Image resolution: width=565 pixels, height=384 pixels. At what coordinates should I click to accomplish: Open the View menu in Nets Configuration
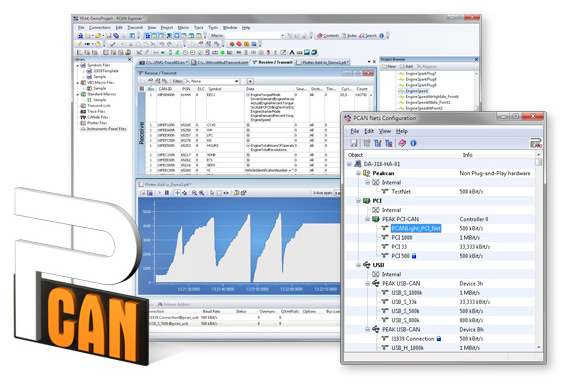tap(384, 131)
